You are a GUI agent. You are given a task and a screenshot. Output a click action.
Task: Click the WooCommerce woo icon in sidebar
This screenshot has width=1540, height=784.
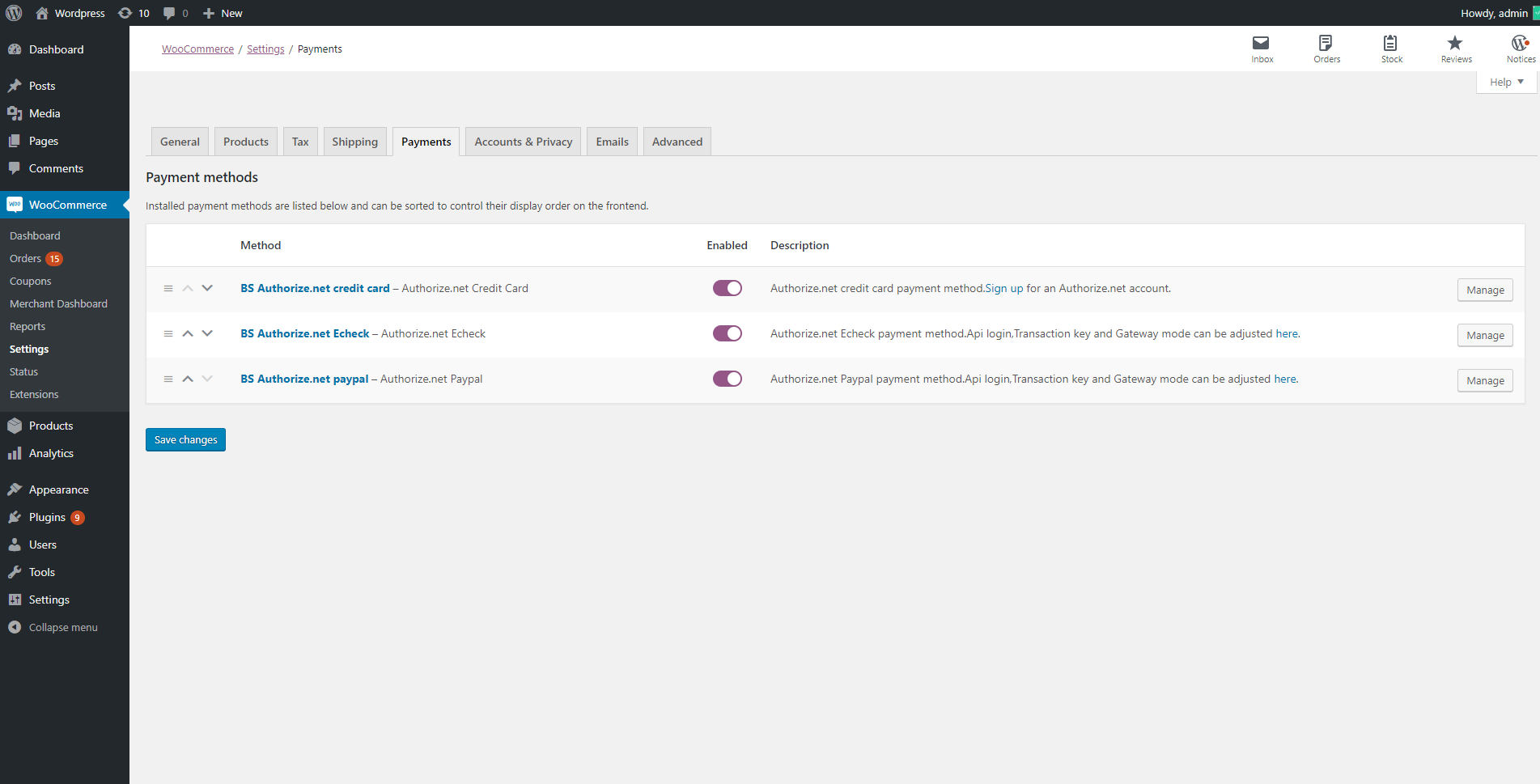point(15,205)
